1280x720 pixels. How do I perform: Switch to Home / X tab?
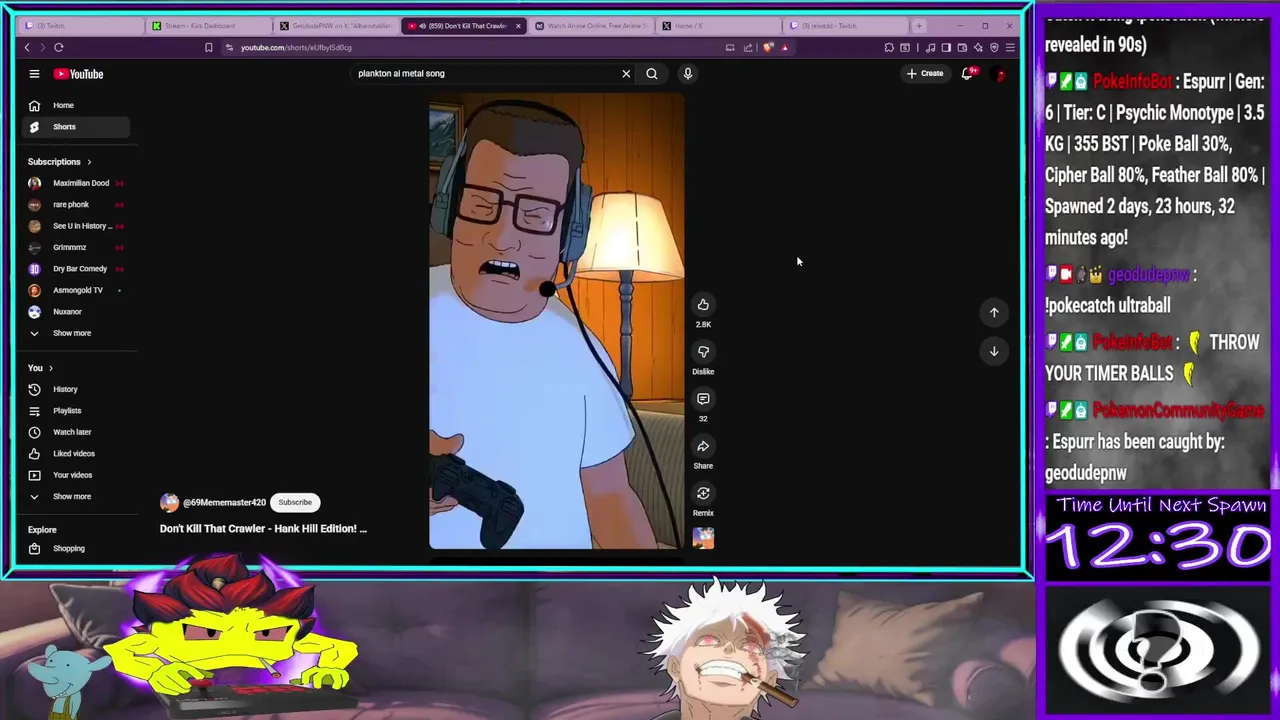719,25
